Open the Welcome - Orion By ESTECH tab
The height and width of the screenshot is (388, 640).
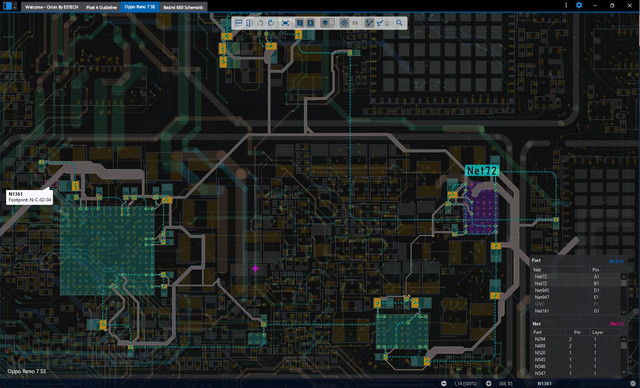pos(51,7)
